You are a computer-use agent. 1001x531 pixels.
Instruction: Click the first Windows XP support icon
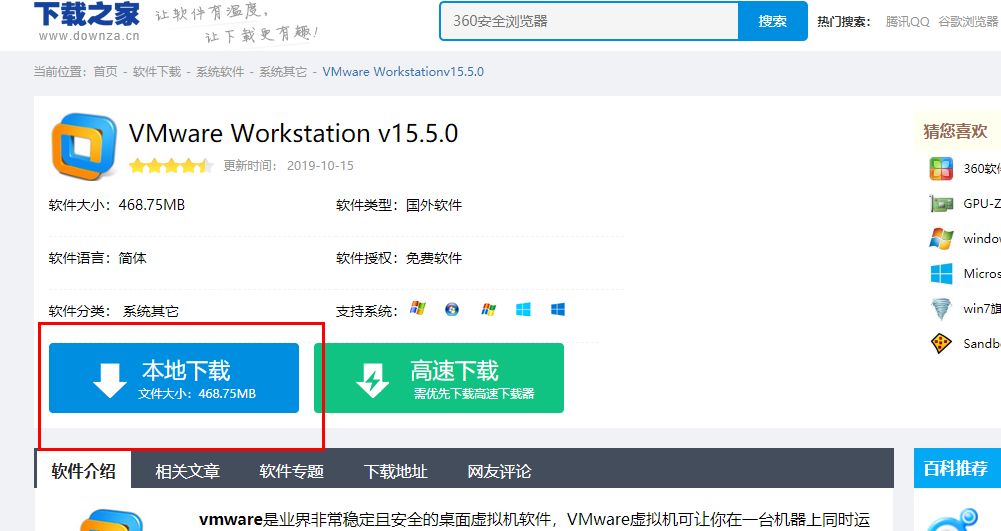pyautogui.click(x=418, y=309)
